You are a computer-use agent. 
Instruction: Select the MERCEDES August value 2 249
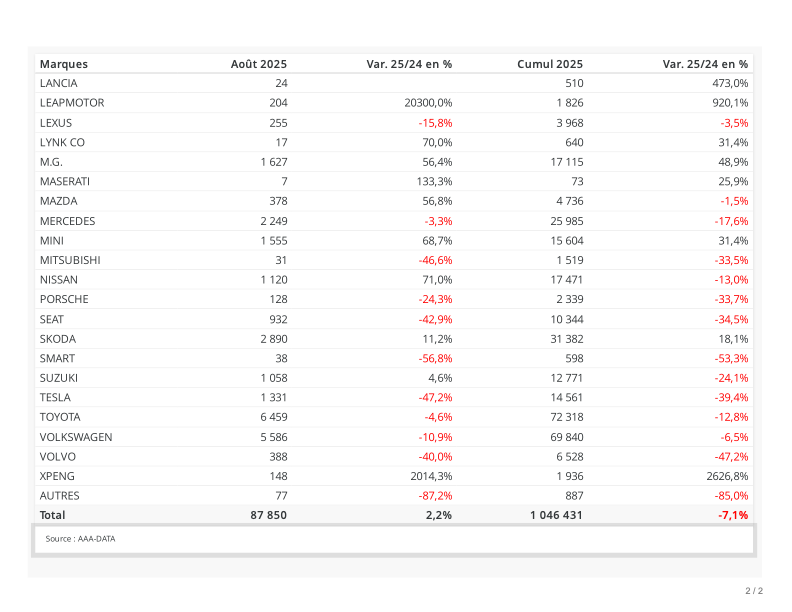click(273, 221)
